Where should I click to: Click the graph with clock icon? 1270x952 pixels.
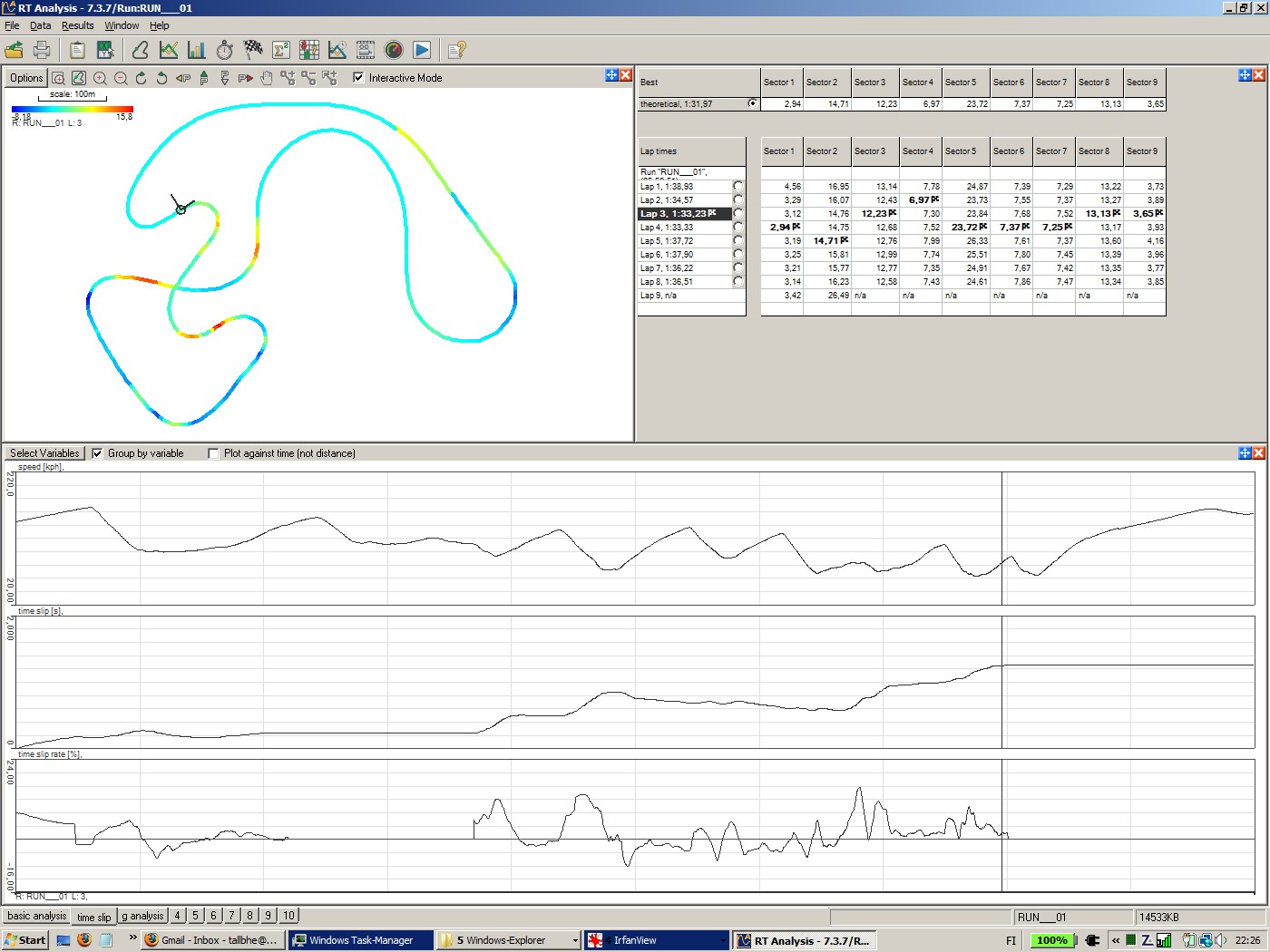(337, 50)
